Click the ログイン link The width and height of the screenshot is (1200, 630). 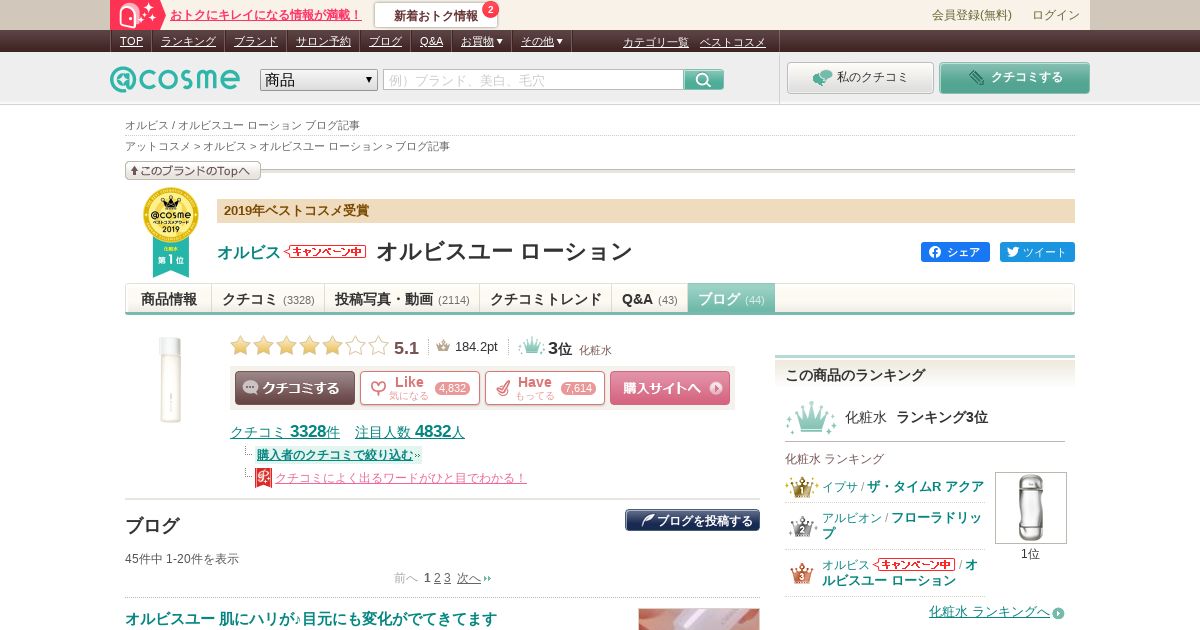pos(1056,15)
